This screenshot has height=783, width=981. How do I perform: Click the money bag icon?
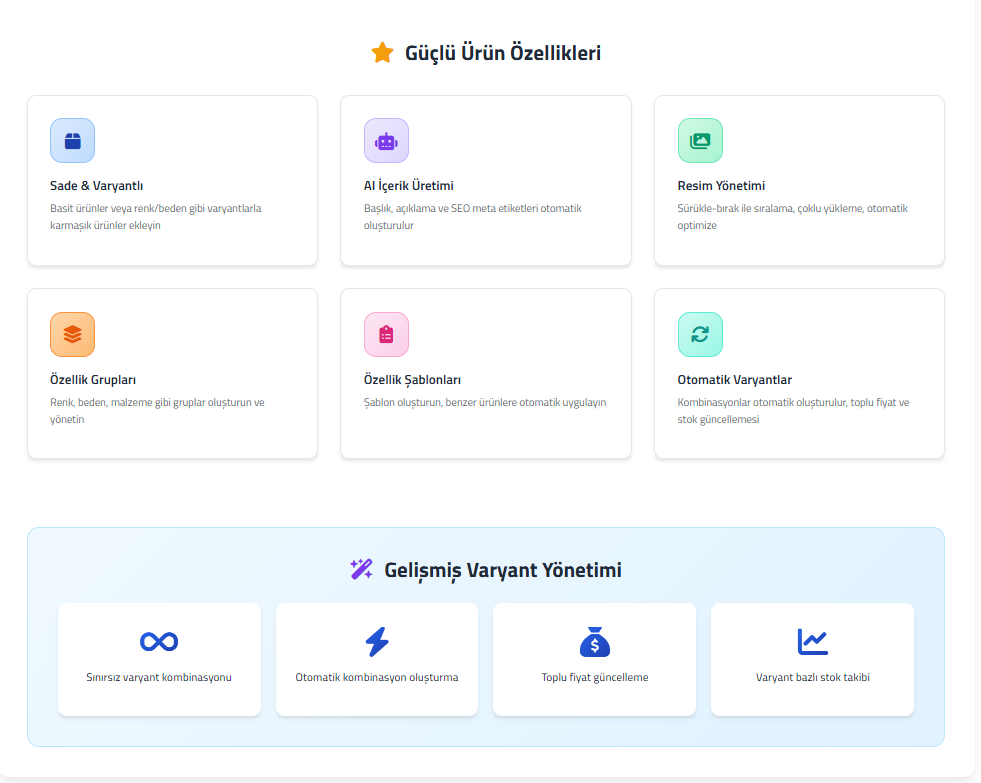(594, 641)
